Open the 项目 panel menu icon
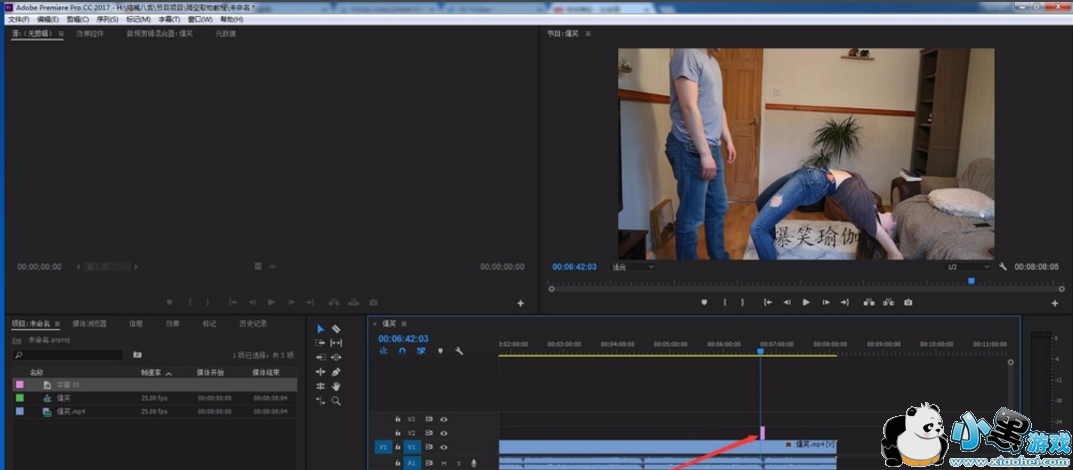The height and width of the screenshot is (470, 1073). click(x=58, y=324)
